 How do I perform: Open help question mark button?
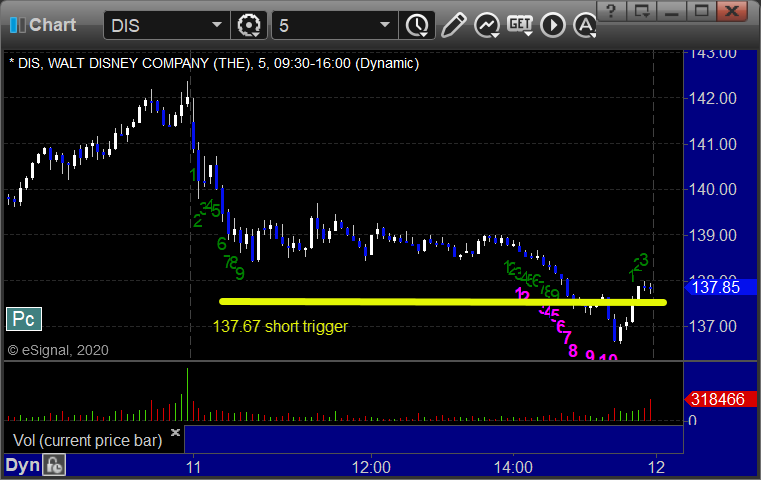[x=612, y=11]
